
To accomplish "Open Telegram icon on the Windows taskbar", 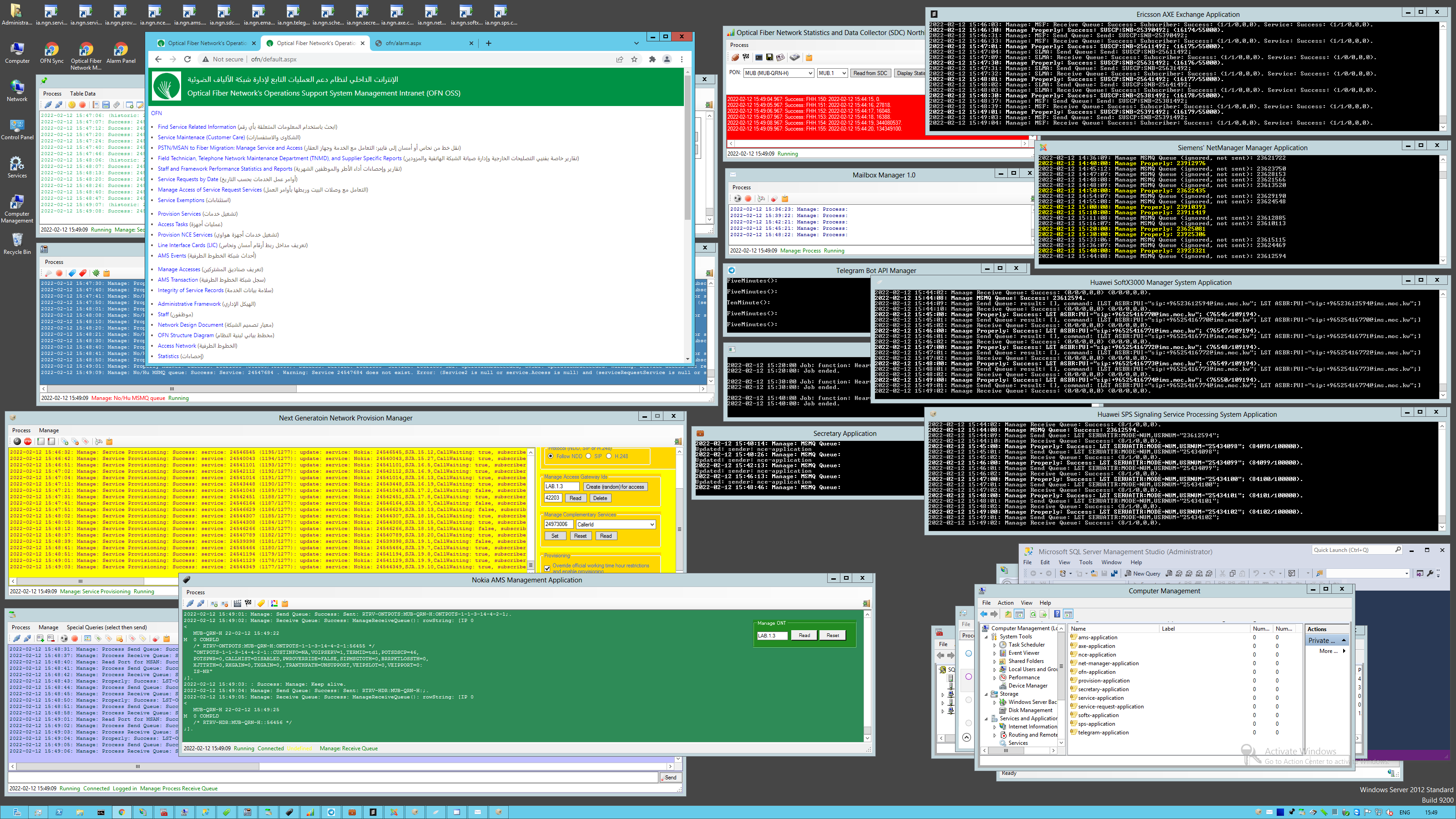I will 331,812.
